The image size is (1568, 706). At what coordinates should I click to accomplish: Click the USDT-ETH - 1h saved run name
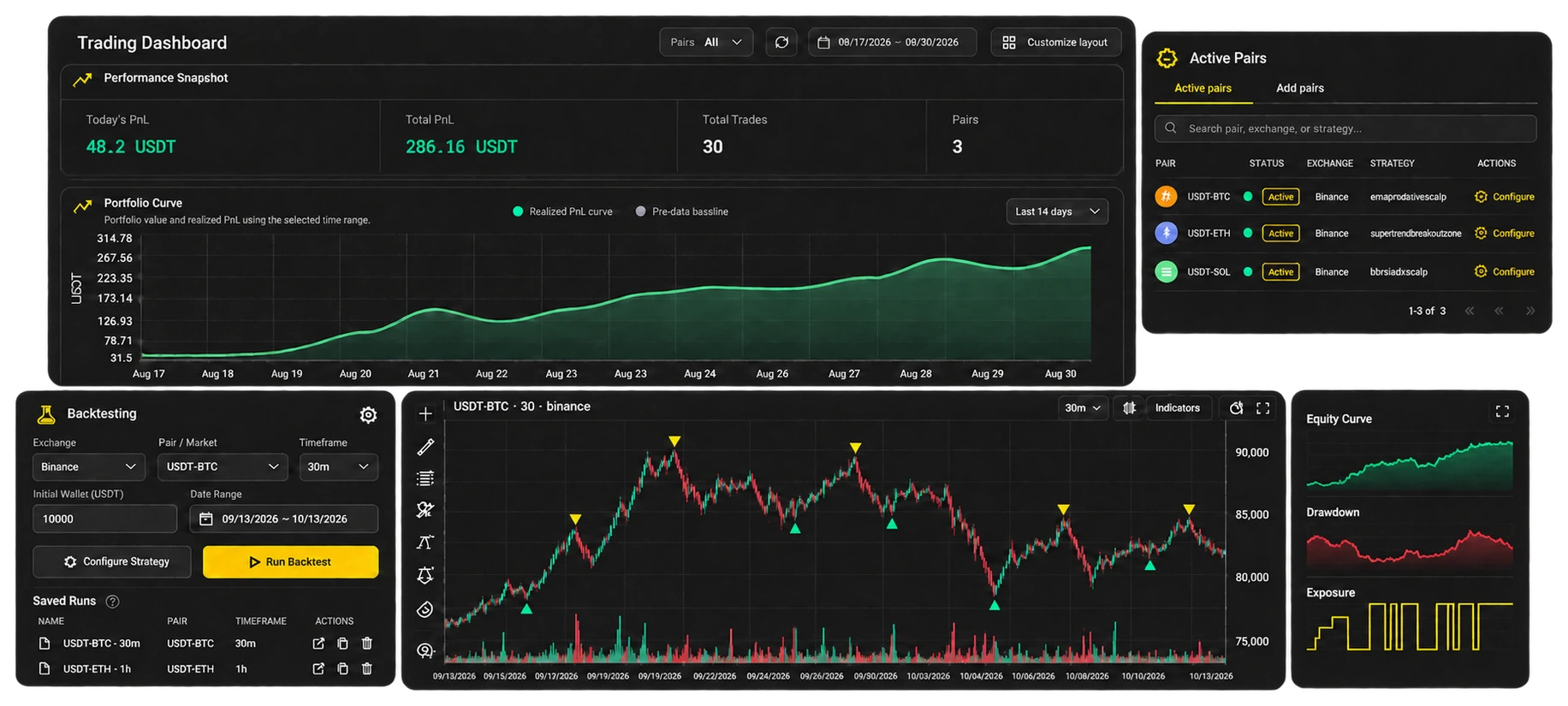(x=97, y=669)
